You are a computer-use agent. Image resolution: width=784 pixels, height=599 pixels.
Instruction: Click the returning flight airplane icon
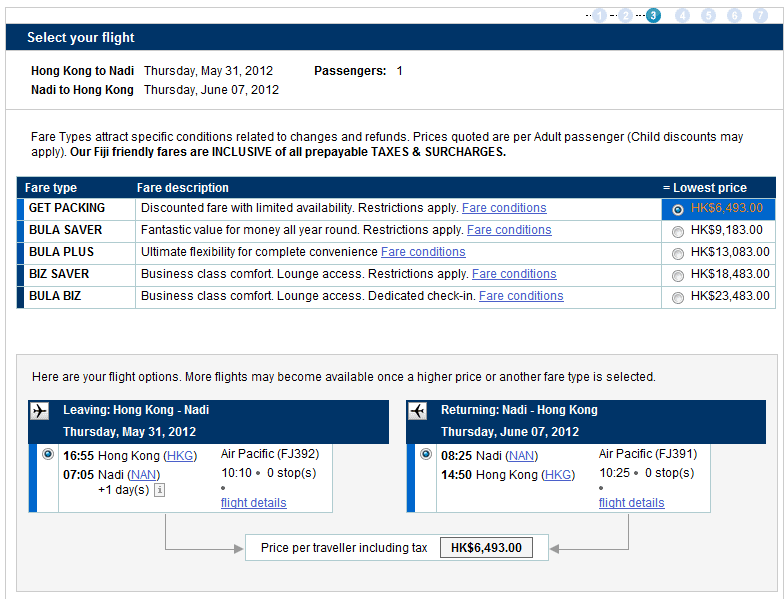click(418, 411)
